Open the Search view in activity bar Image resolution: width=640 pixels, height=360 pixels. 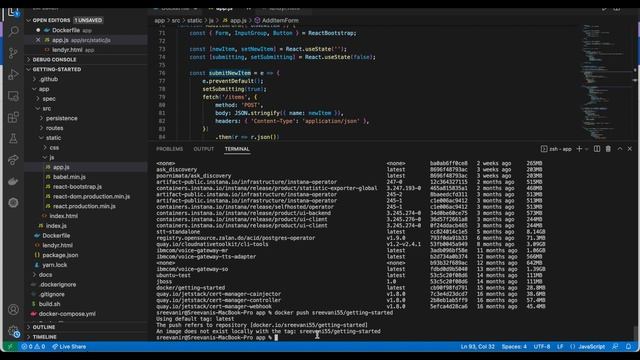click(x=13, y=31)
